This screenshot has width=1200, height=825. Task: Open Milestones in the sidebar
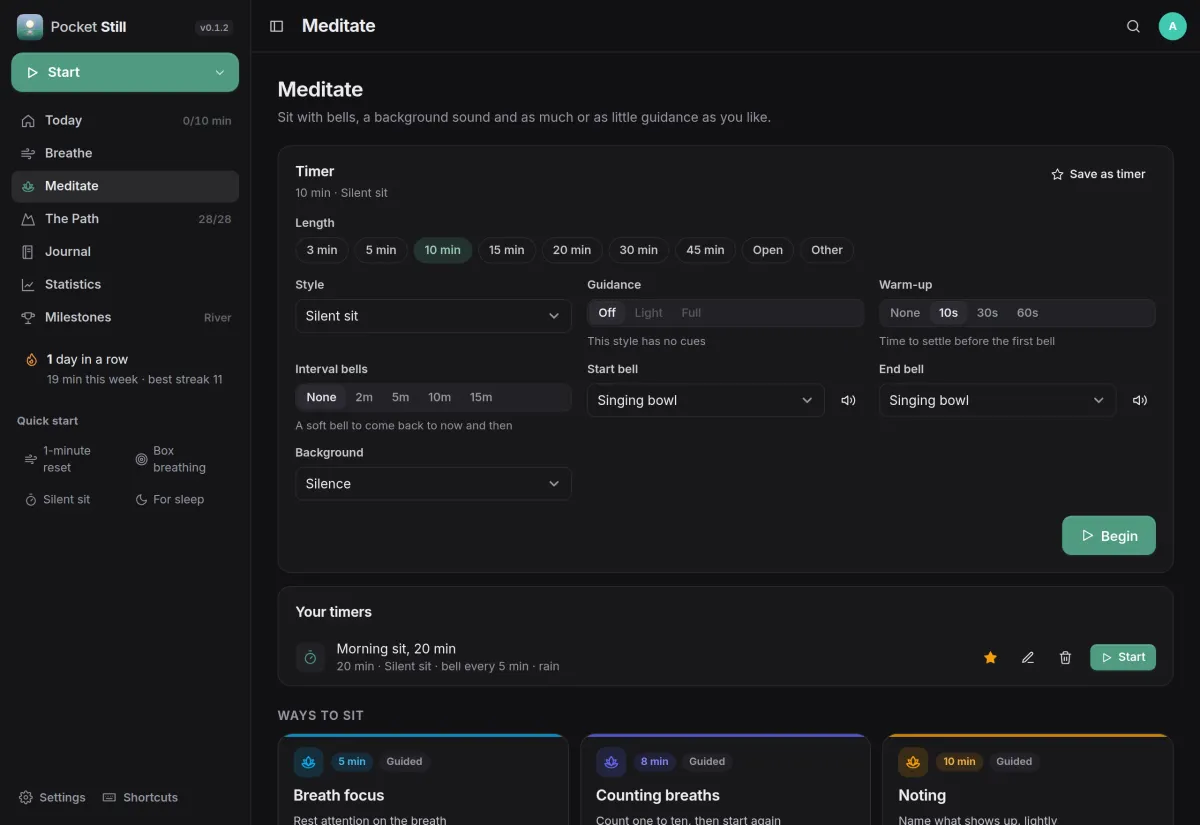[x=125, y=317]
